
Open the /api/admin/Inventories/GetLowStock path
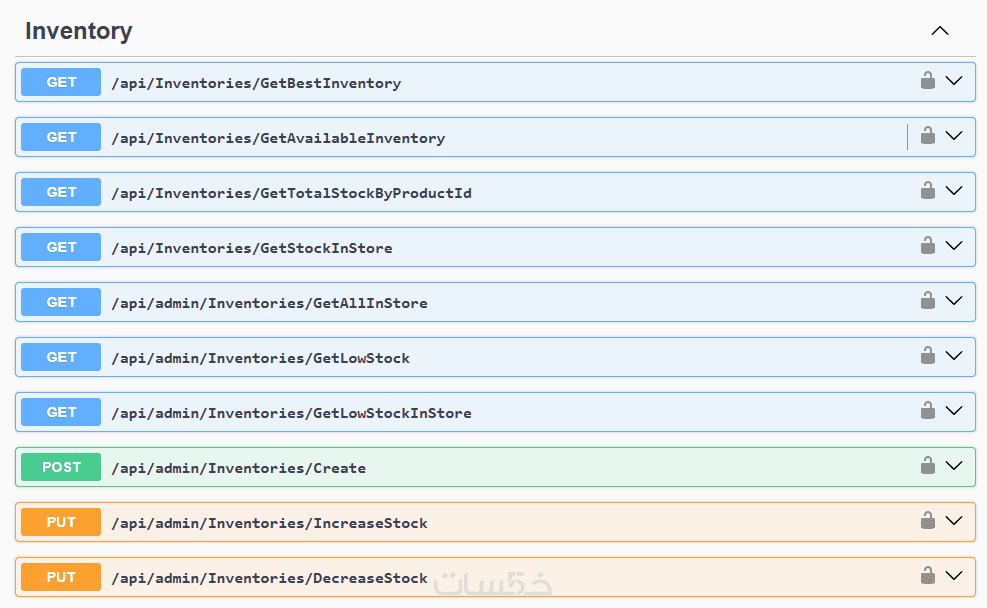pos(260,358)
